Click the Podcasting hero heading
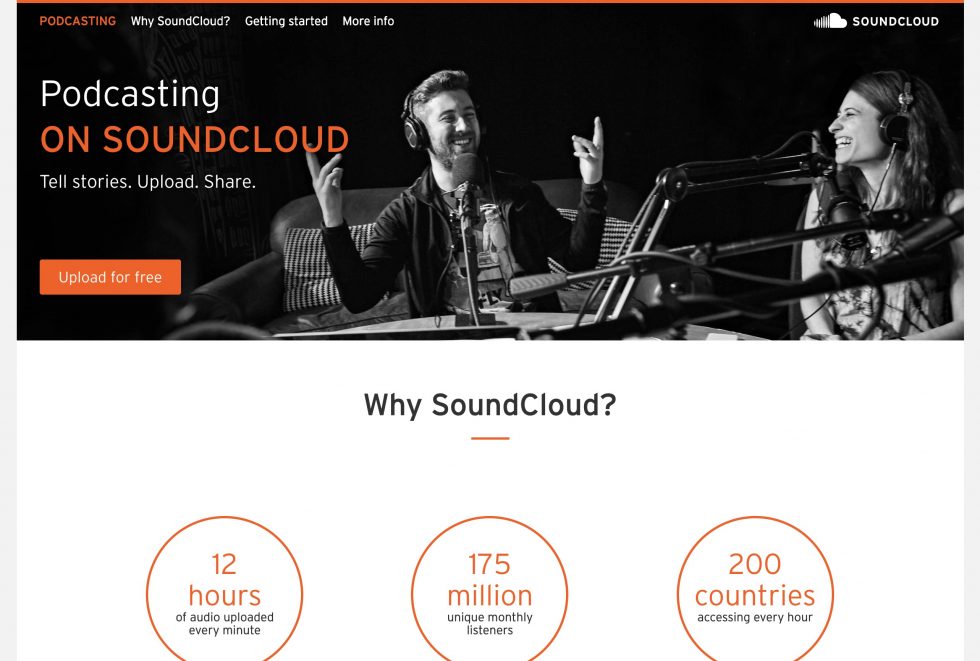Viewport: 980px width, 661px height. coord(130,94)
